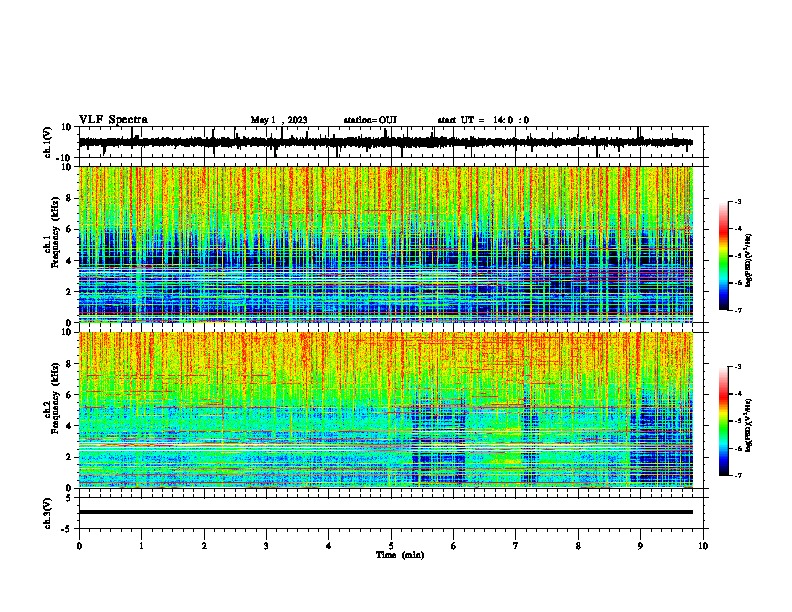Click the ch.2 "Frequency (kHz)" axis label

point(55,398)
